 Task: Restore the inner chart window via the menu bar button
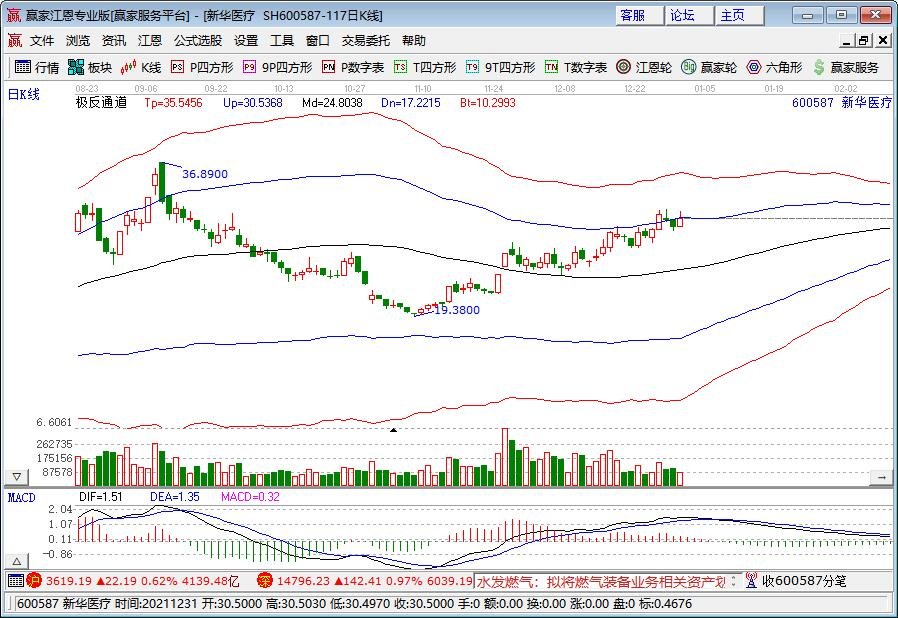(863, 41)
